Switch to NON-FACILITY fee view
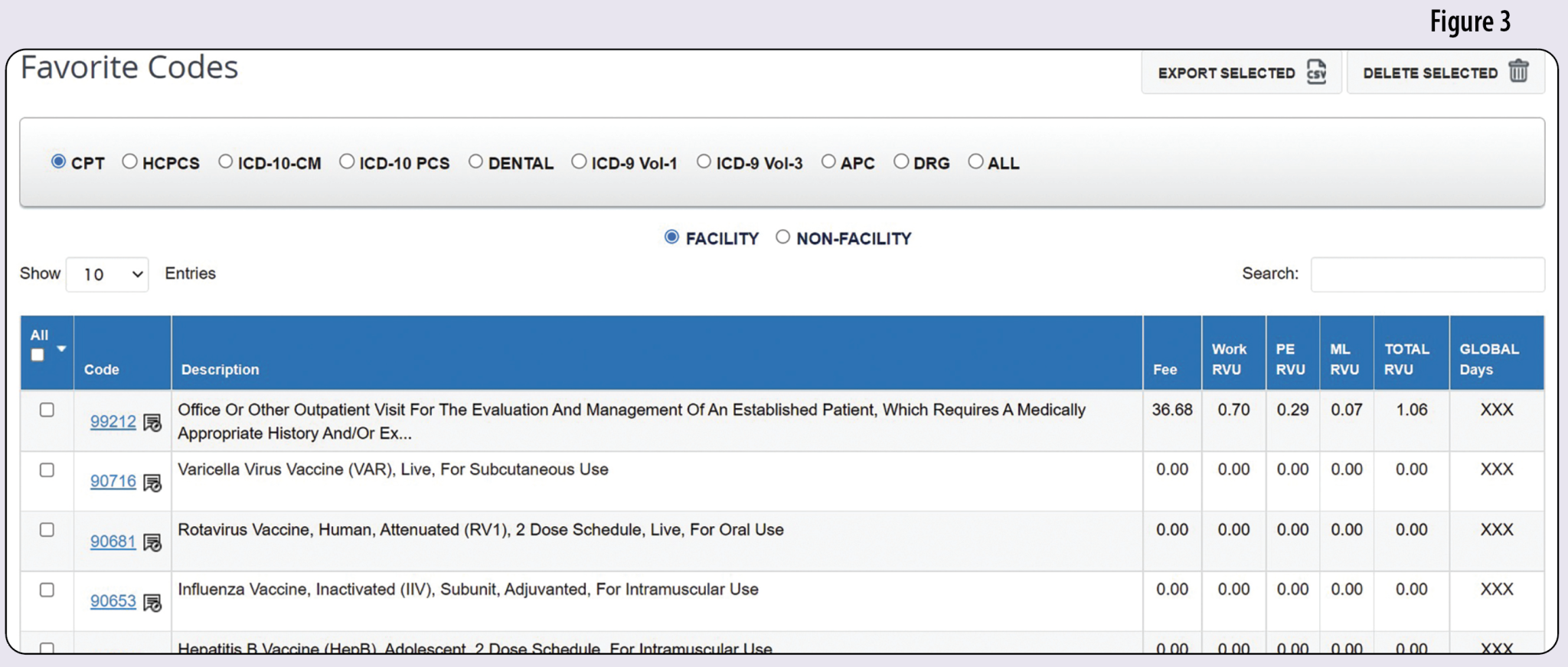This screenshot has width=1568, height=667. [x=782, y=237]
